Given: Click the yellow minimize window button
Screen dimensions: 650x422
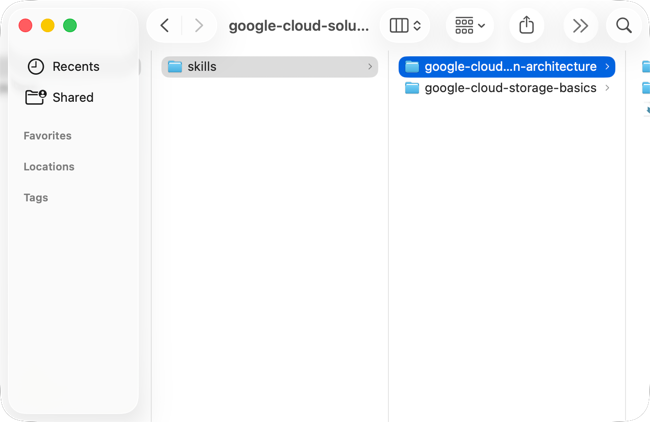Looking at the screenshot, I should pos(48,26).
